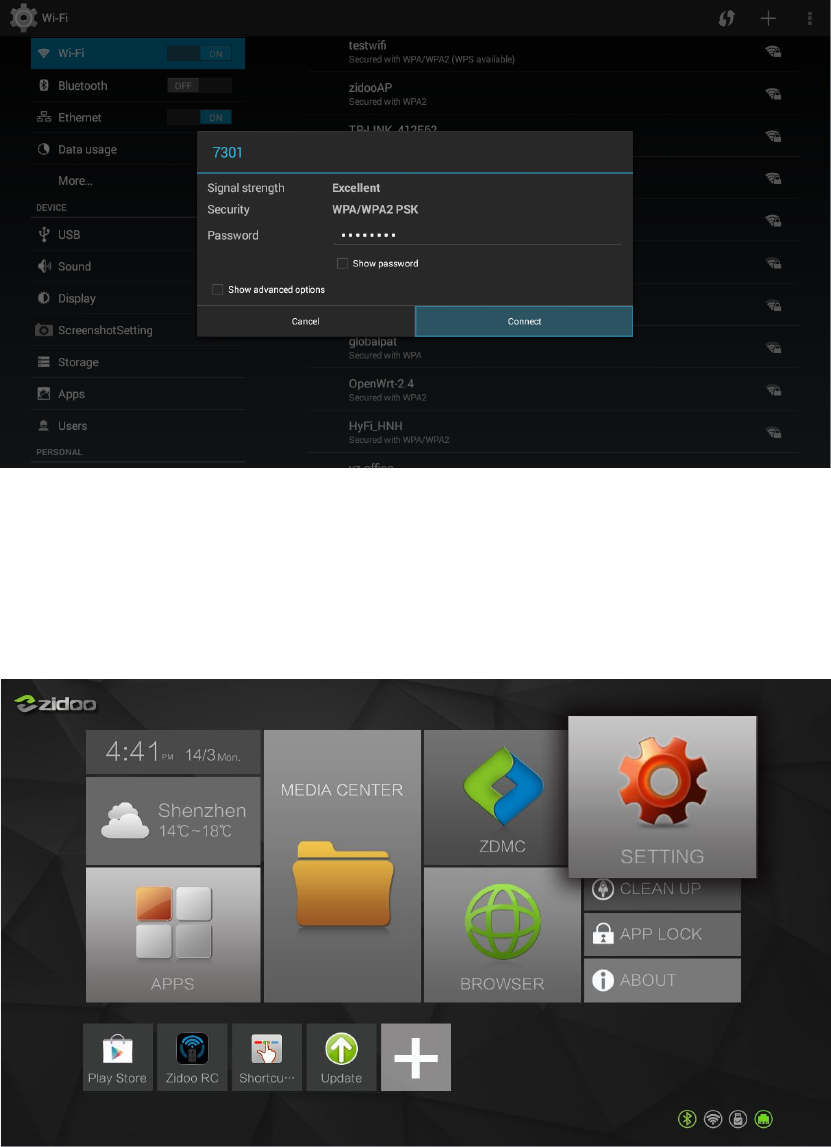Open Apps settings

pos(138,394)
